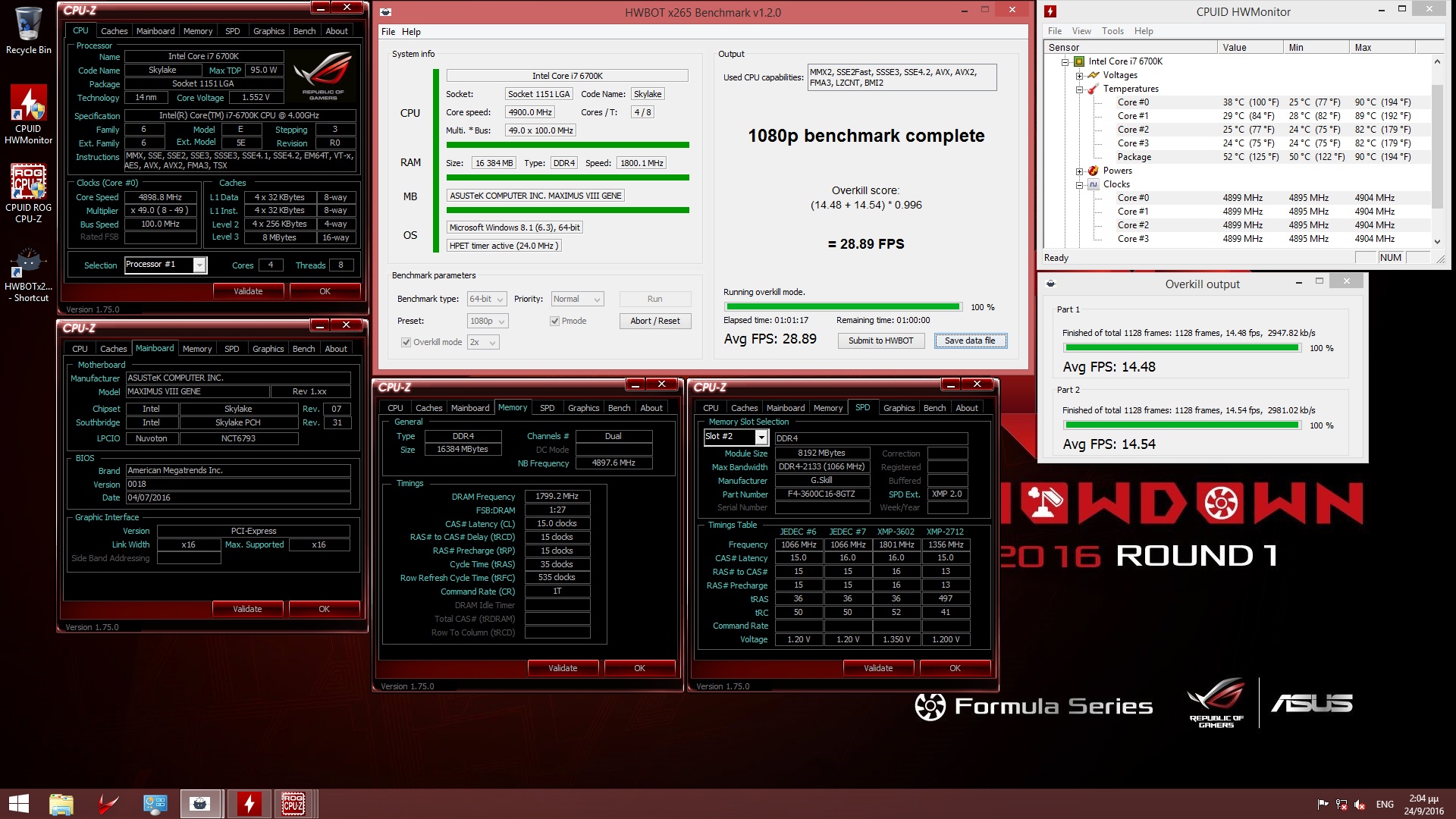Open the Priority Normal dropdown

pyautogui.click(x=577, y=299)
